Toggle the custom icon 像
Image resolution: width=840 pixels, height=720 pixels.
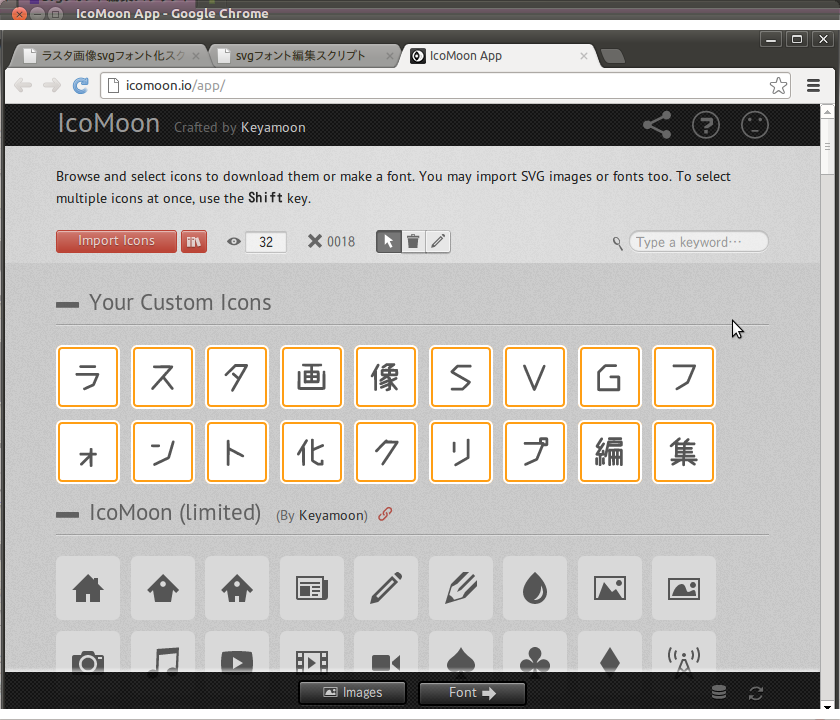(x=386, y=377)
